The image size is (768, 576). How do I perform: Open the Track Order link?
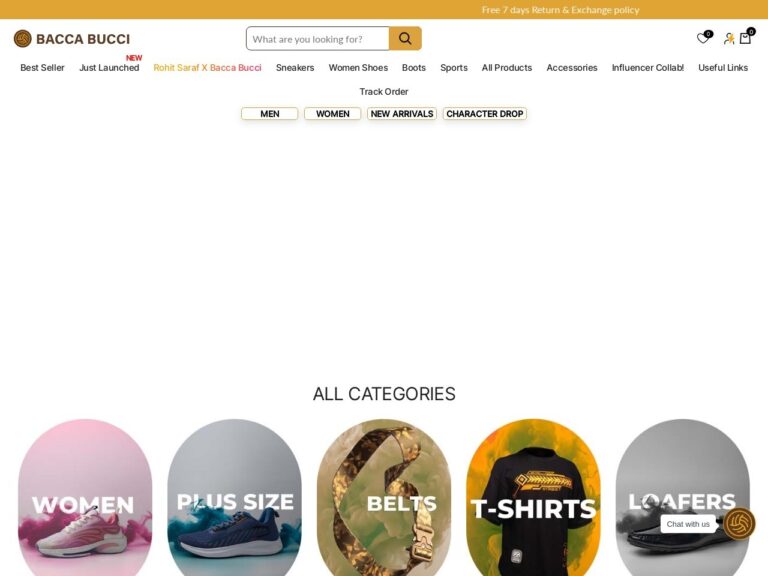coord(384,92)
